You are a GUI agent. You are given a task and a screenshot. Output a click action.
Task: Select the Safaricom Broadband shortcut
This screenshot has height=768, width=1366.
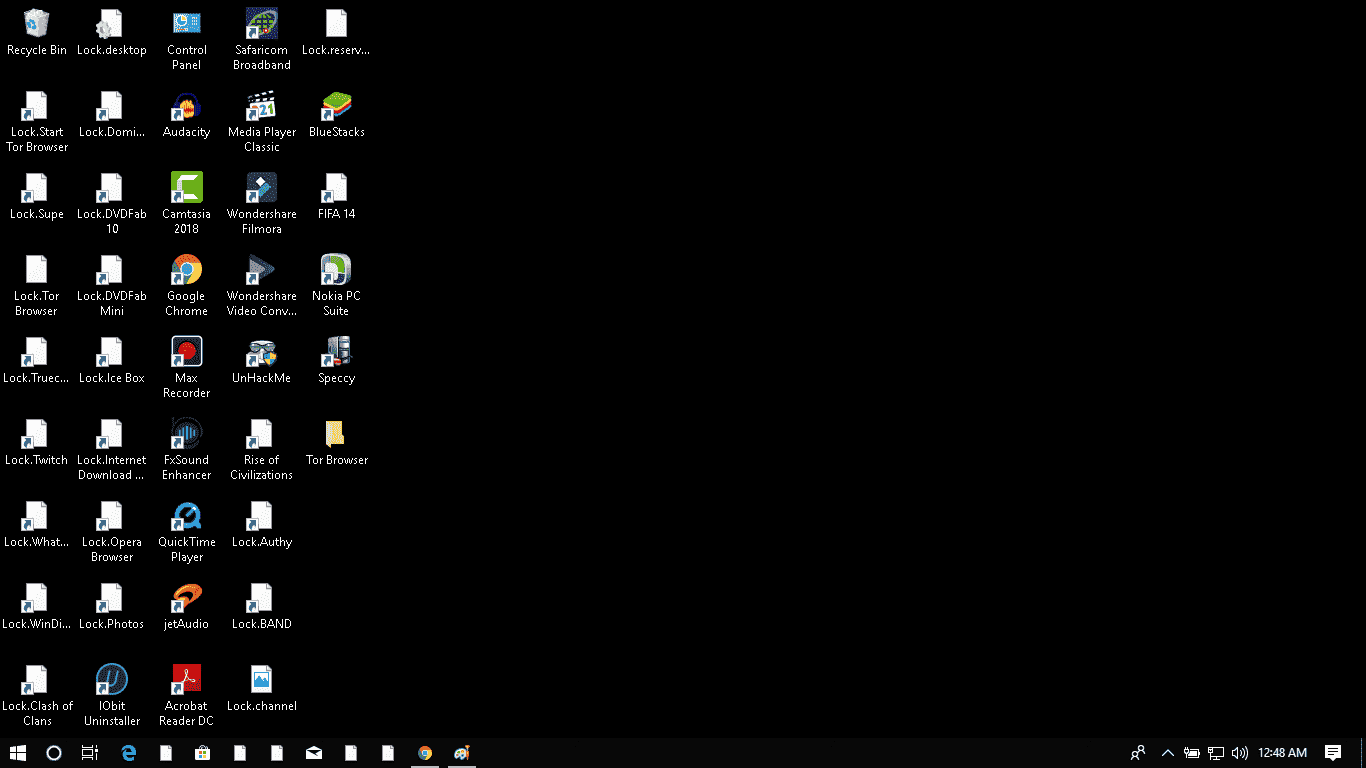[262, 40]
